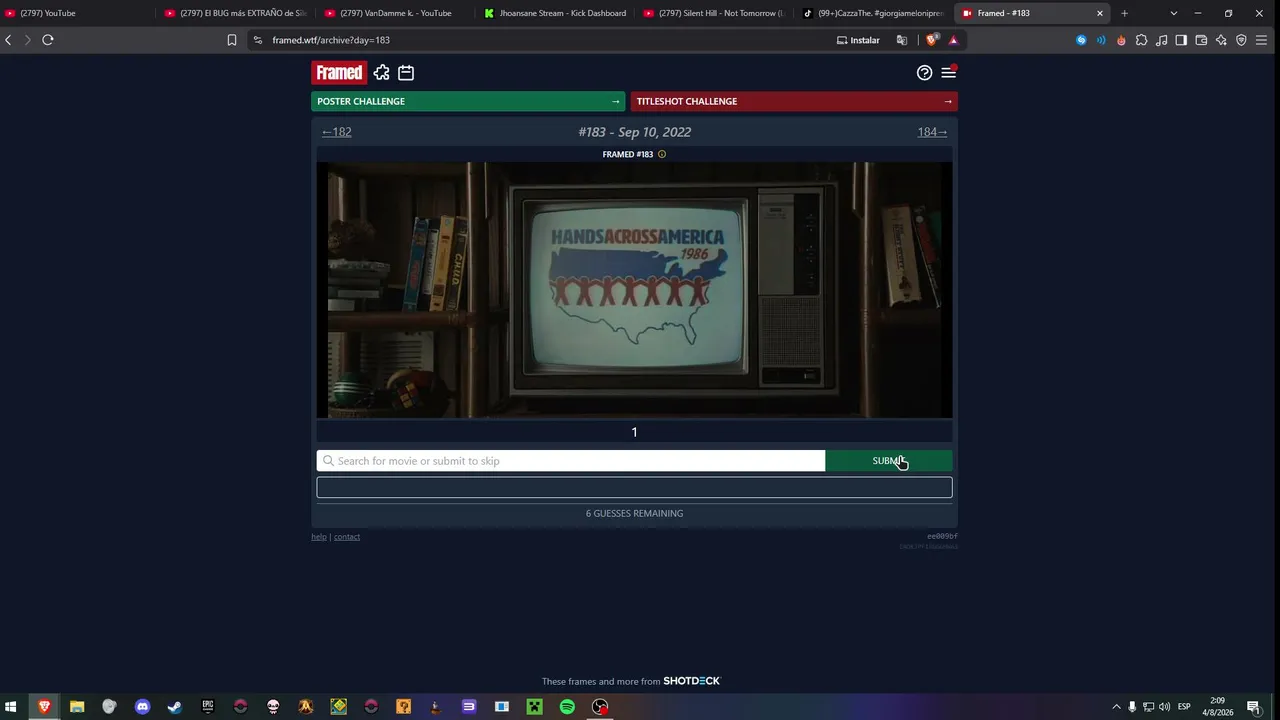
Task: Click the green Submit button
Action: tap(888, 461)
